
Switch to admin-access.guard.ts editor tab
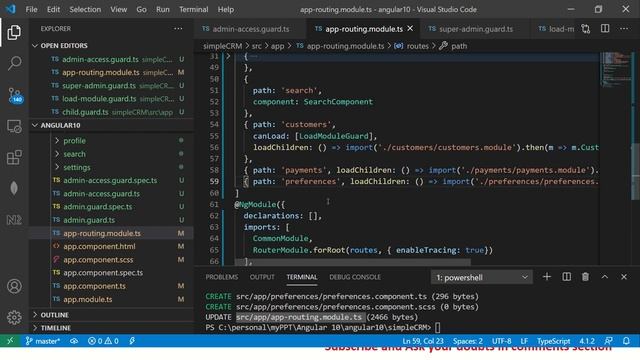coord(250,29)
